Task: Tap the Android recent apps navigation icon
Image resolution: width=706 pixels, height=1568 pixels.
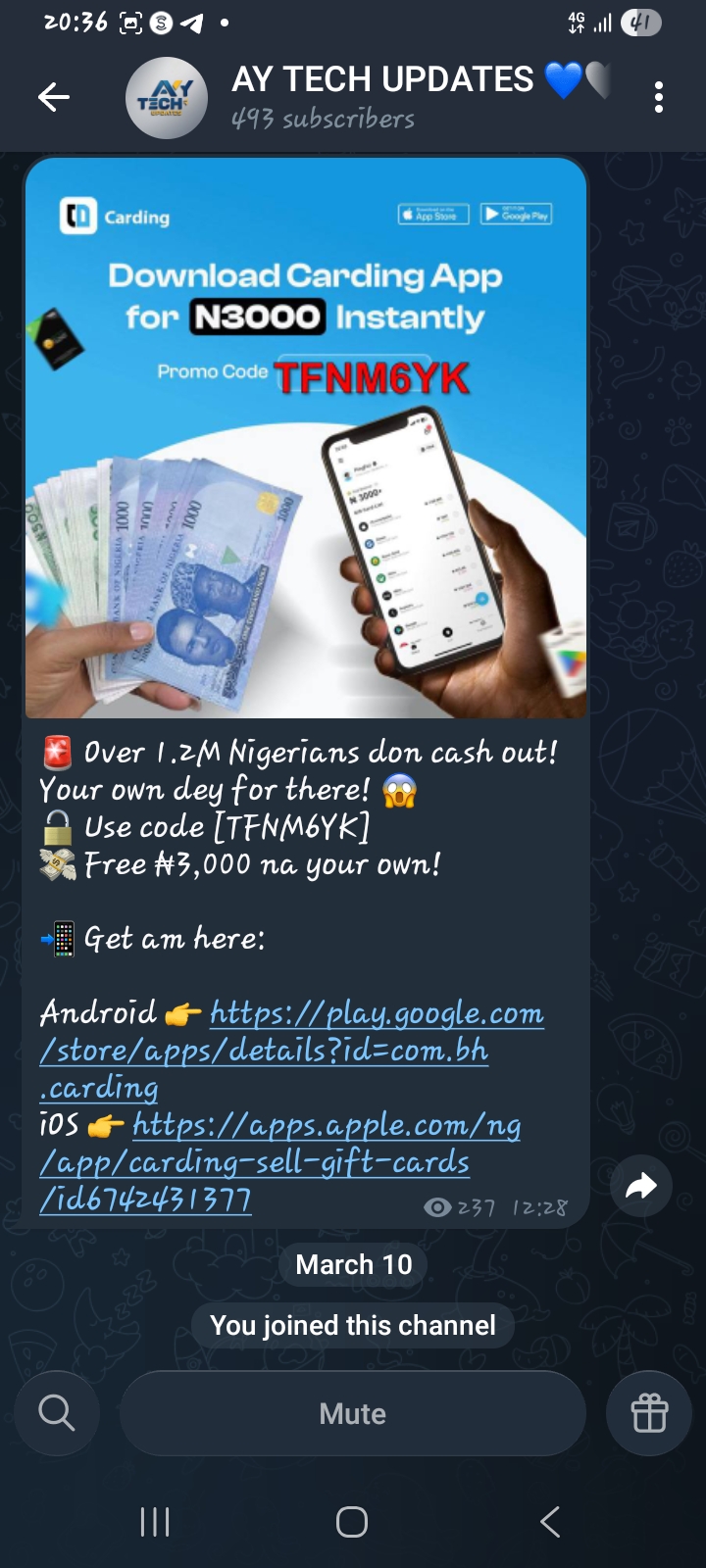Action: click(x=155, y=1522)
